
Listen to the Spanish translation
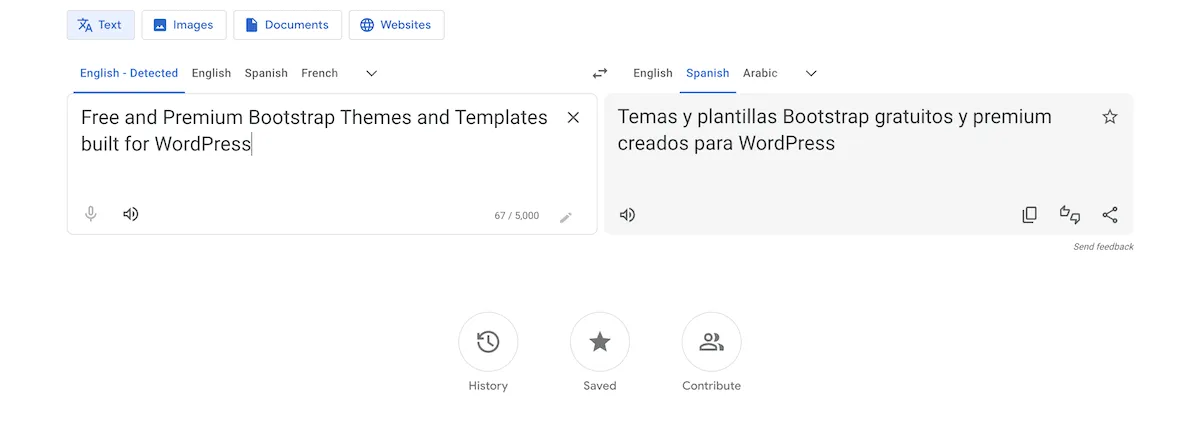click(627, 215)
